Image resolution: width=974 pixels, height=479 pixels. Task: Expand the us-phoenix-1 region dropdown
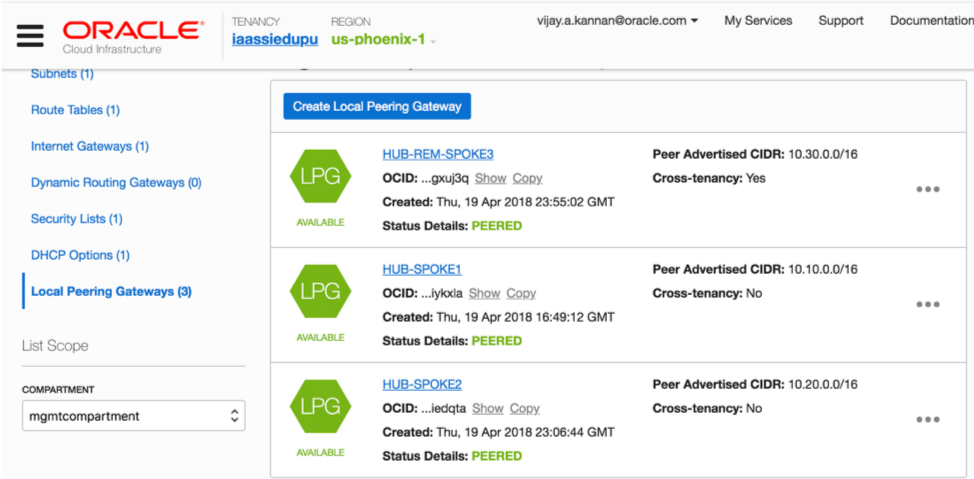pyautogui.click(x=385, y=40)
